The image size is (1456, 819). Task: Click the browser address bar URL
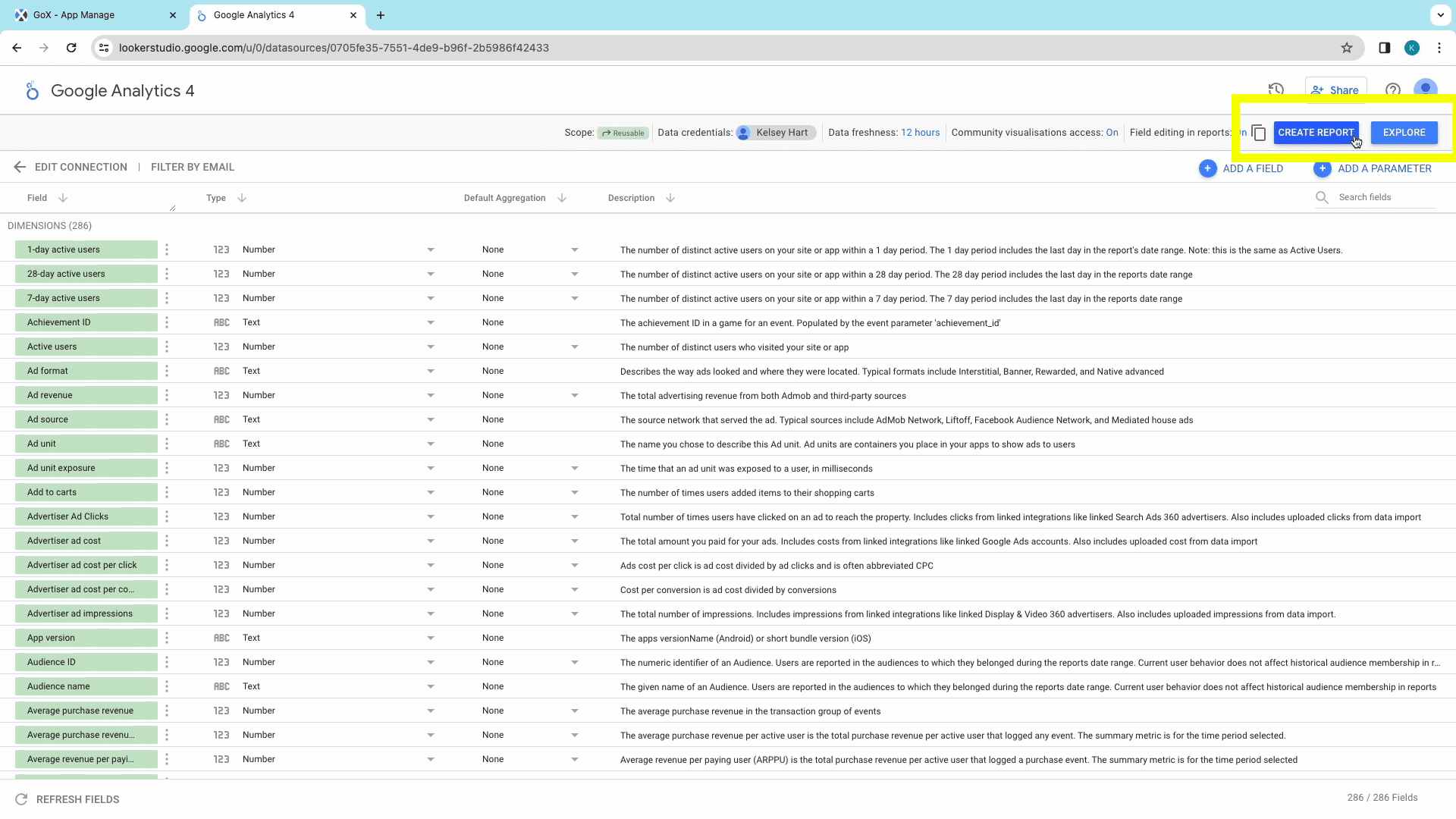coord(334,48)
